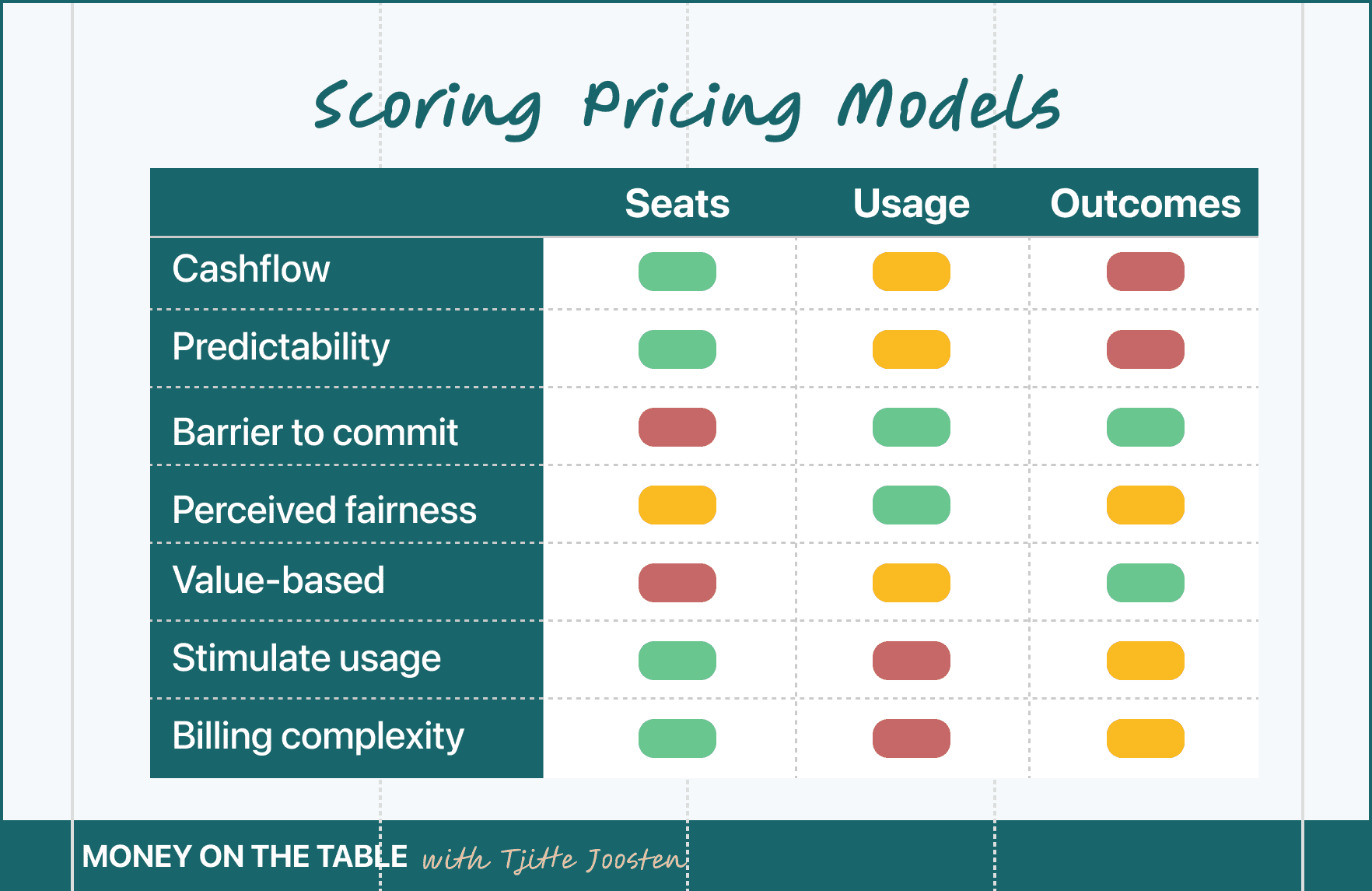Click the yellow Cashflow pill under Usage
1372x891 pixels.
[912, 272]
